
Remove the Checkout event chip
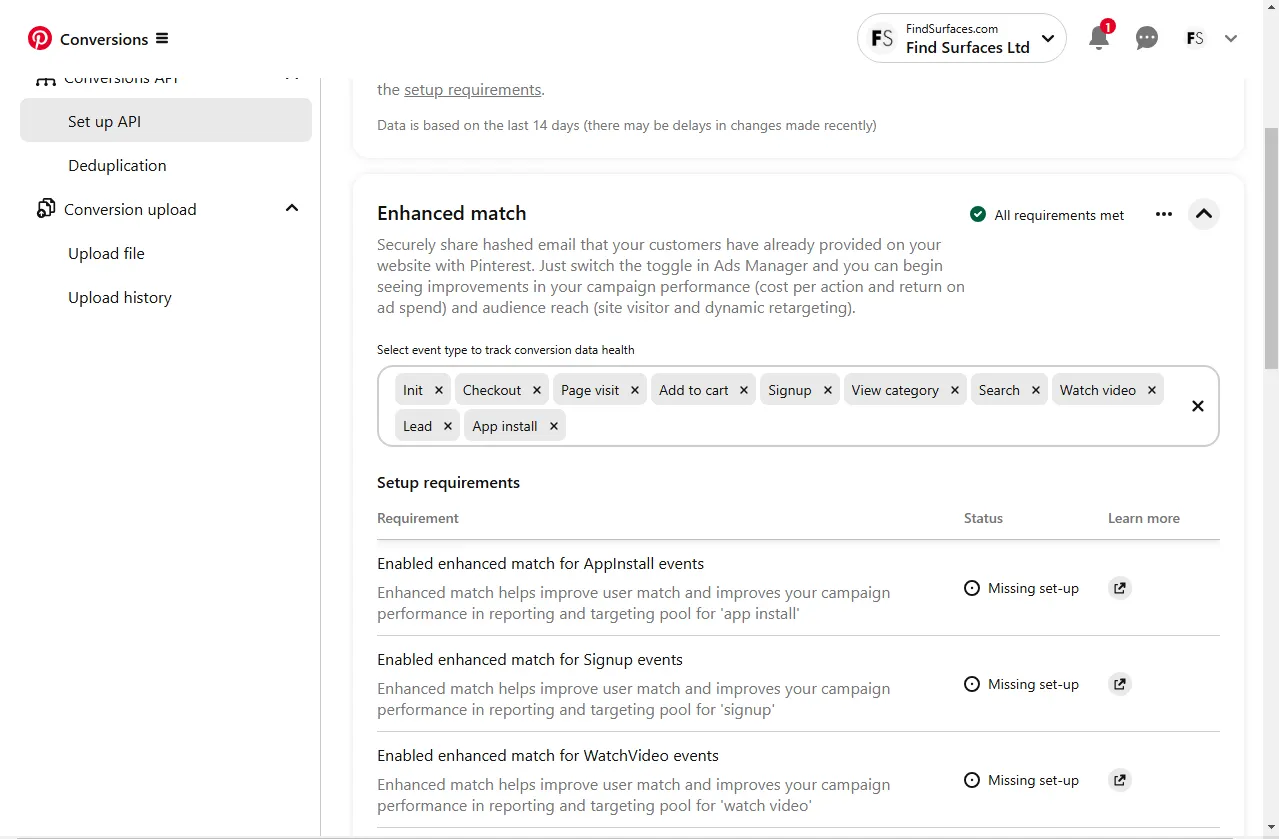coord(537,390)
